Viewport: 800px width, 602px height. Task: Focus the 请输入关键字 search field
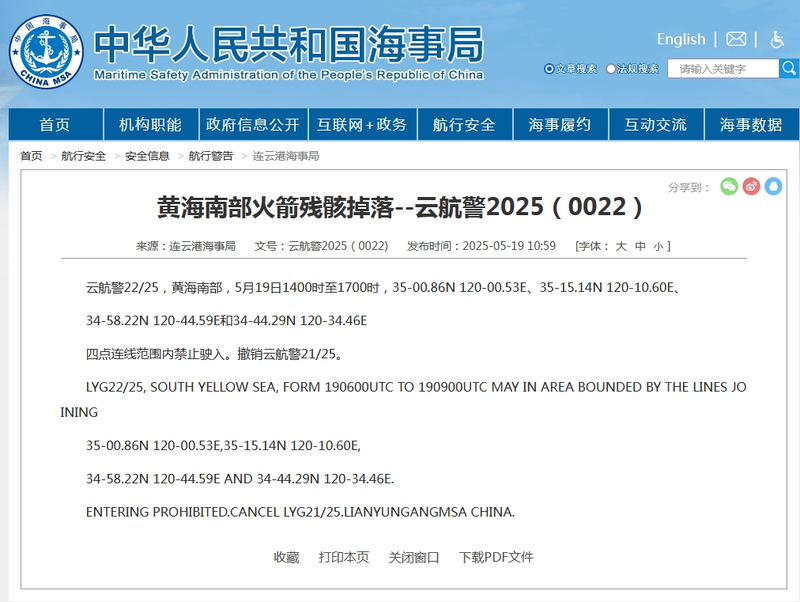click(x=722, y=69)
